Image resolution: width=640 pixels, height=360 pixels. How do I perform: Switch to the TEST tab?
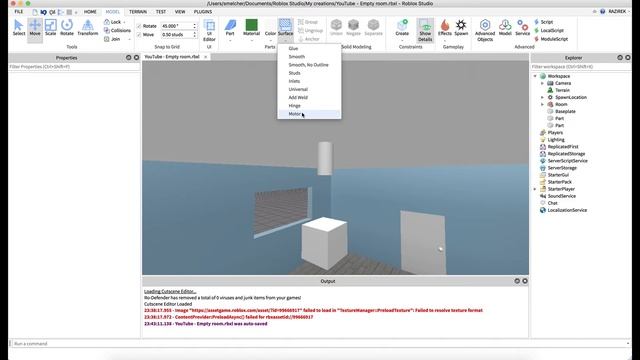coord(161,12)
